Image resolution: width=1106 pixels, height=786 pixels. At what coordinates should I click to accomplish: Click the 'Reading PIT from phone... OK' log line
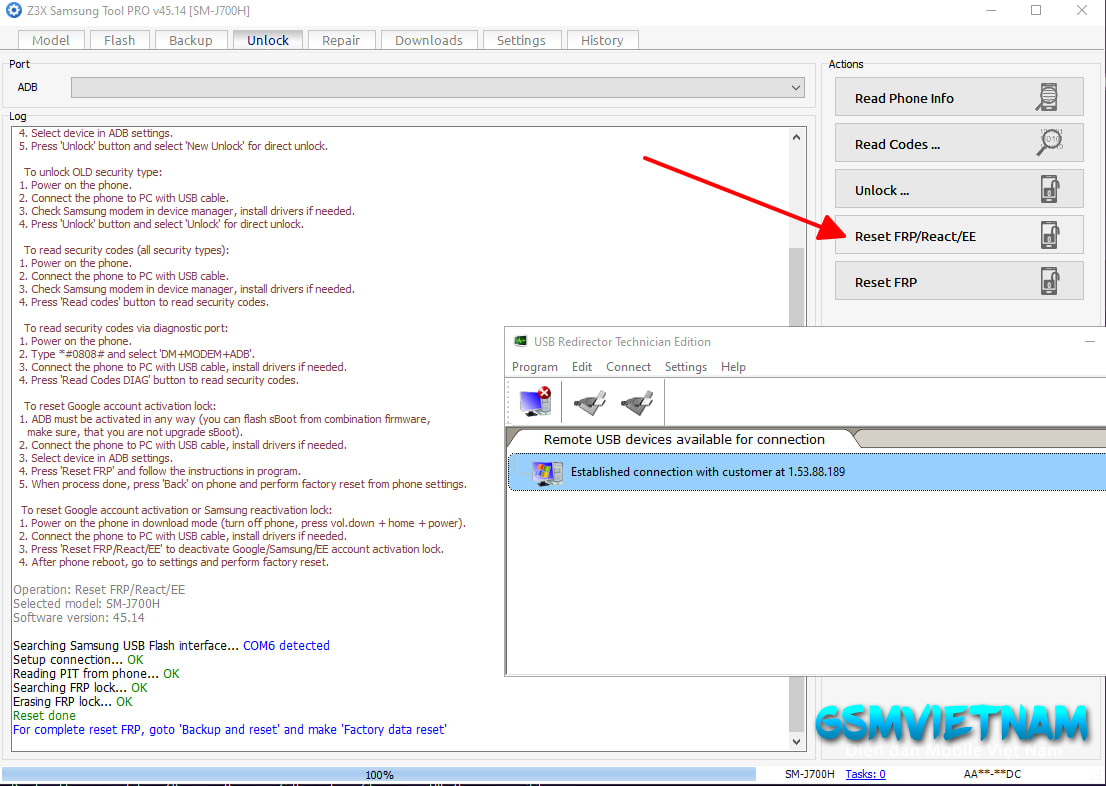pyautogui.click(x=97, y=674)
